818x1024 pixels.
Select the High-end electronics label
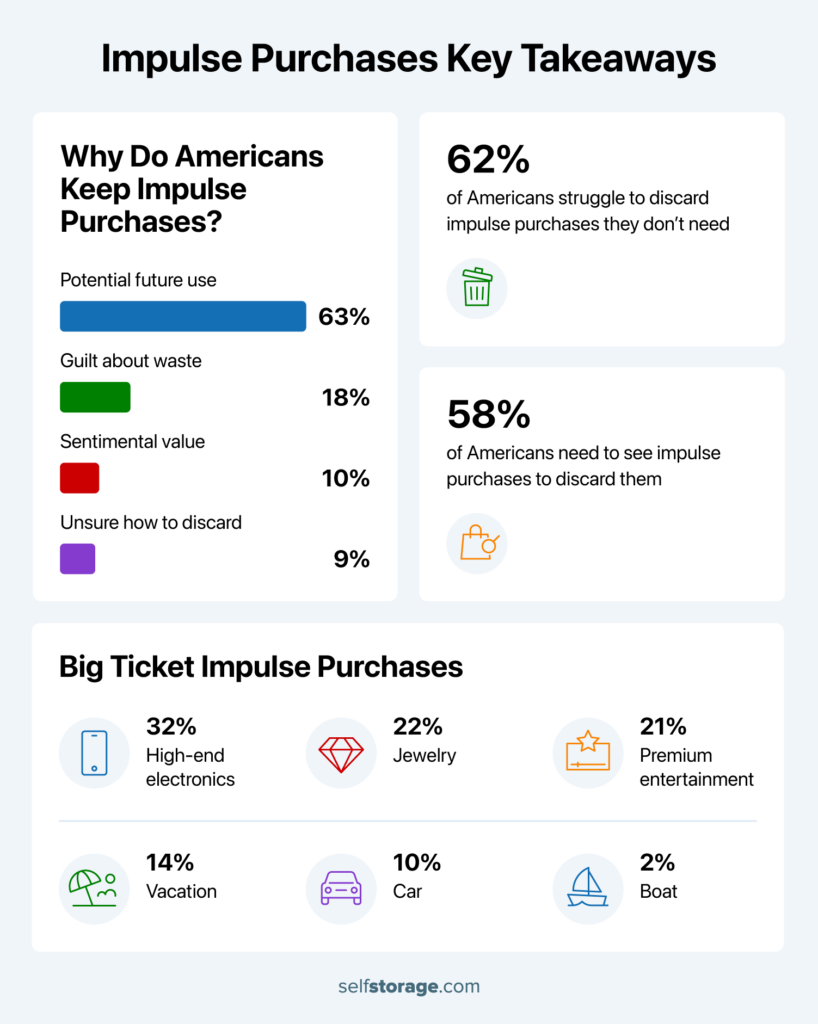coord(191,767)
